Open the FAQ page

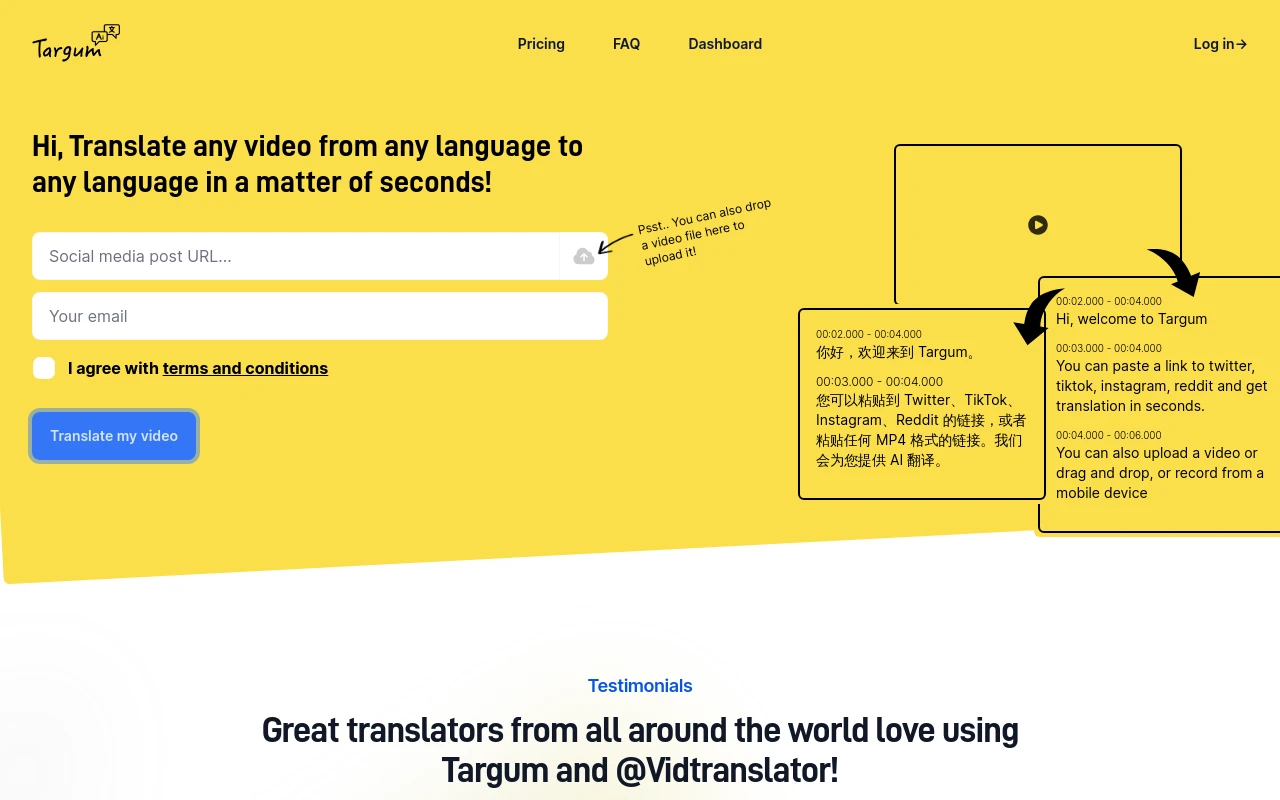[627, 44]
